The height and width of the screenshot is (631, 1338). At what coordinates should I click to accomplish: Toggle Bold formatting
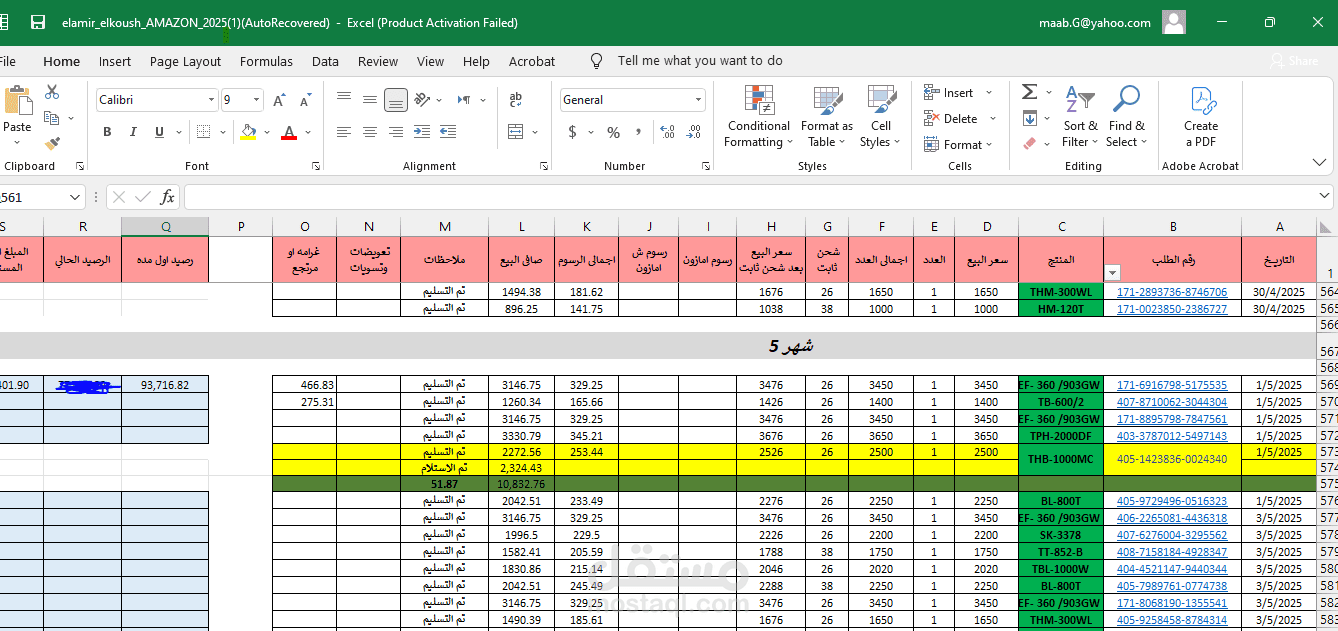pyautogui.click(x=107, y=132)
